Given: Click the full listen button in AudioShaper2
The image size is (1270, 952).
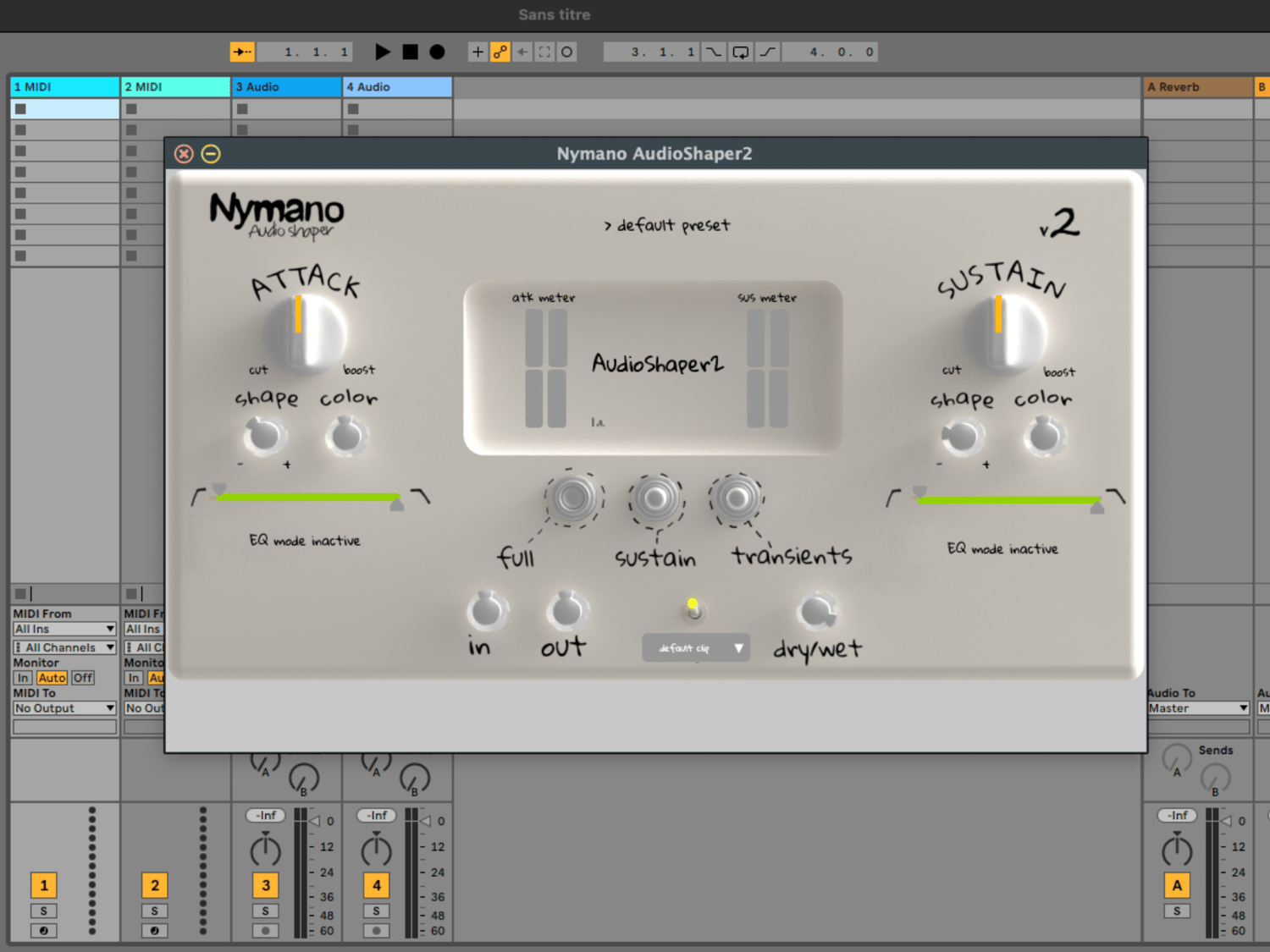Looking at the screenshot, I should click(572, 498).
